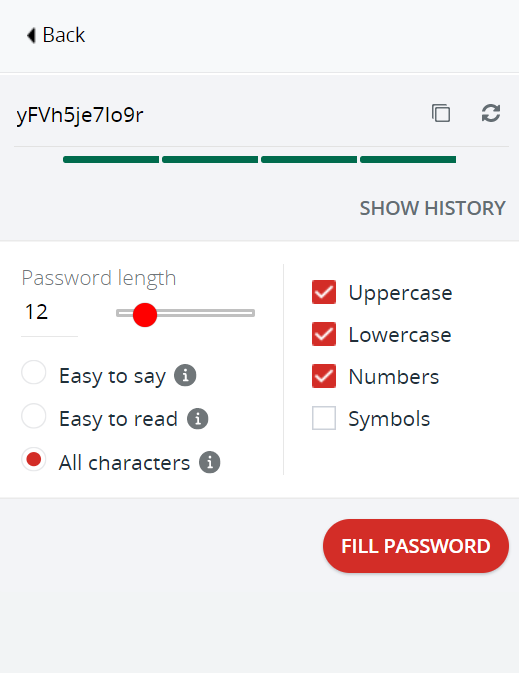The image size is (519, 676).
Task: Open SHOW HISTORY link
Action: point(432,208)
